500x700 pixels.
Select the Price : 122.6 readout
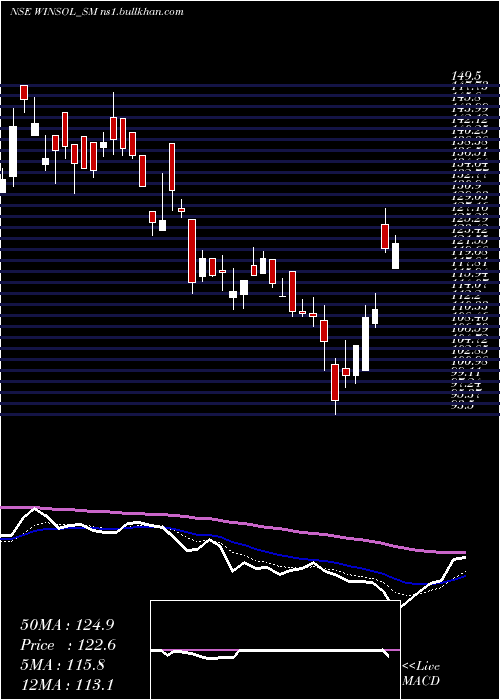pos(69,645)
